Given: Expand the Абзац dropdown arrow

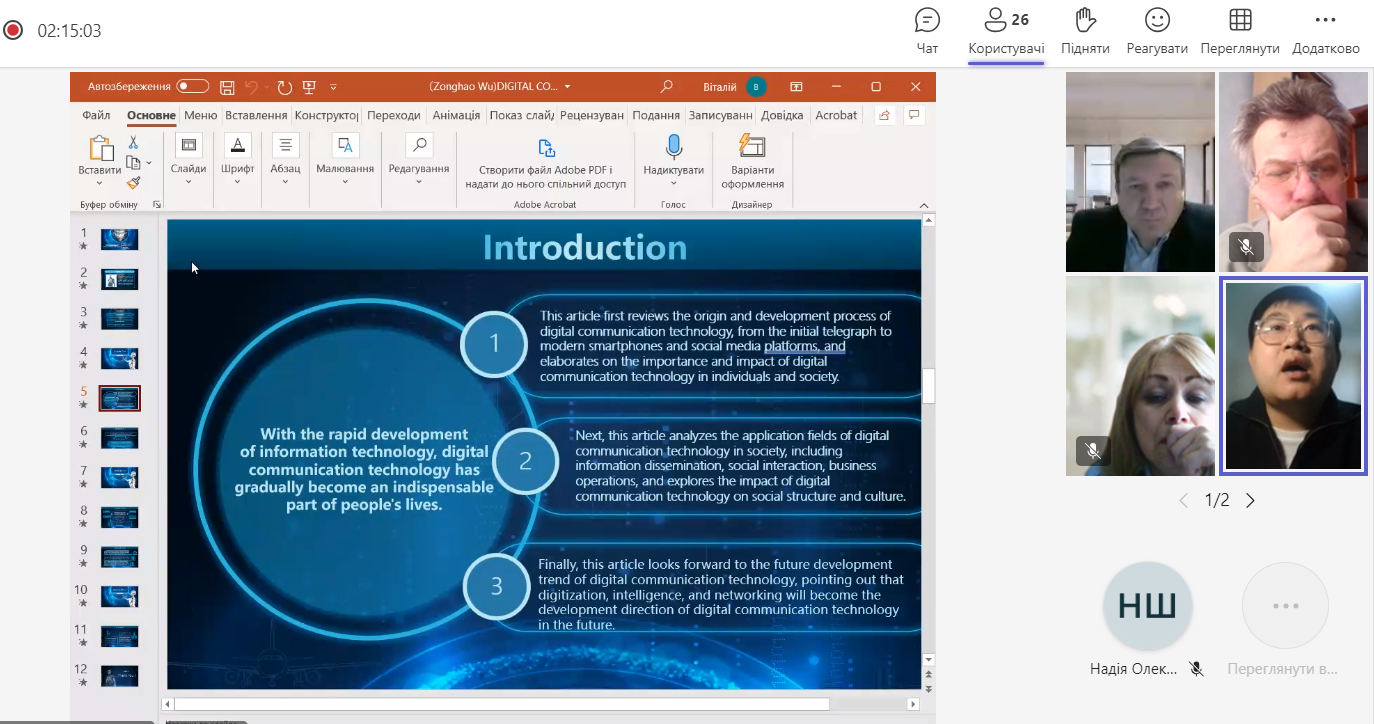Looking at the screenshot, I should pos(285,182).
